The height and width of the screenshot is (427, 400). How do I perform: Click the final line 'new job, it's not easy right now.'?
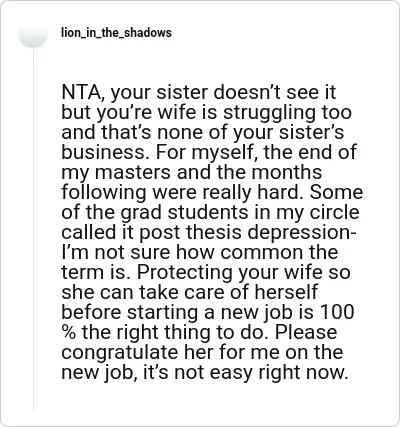tap(205, 372)
